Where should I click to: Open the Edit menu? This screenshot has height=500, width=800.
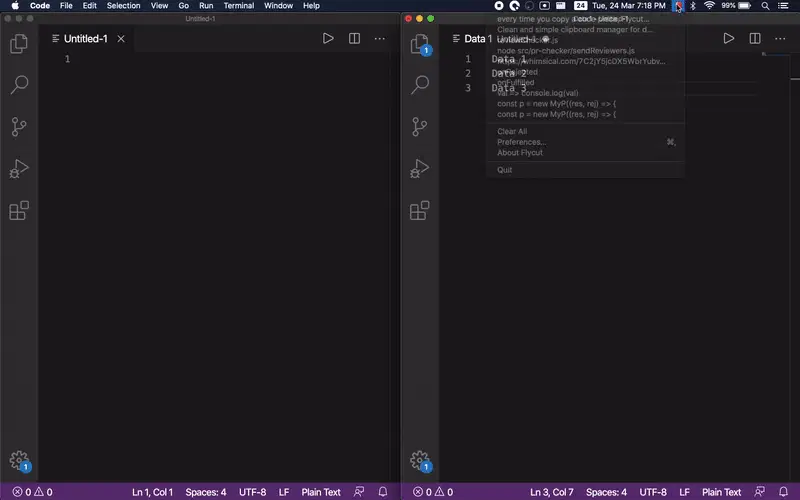click(89, 6)
